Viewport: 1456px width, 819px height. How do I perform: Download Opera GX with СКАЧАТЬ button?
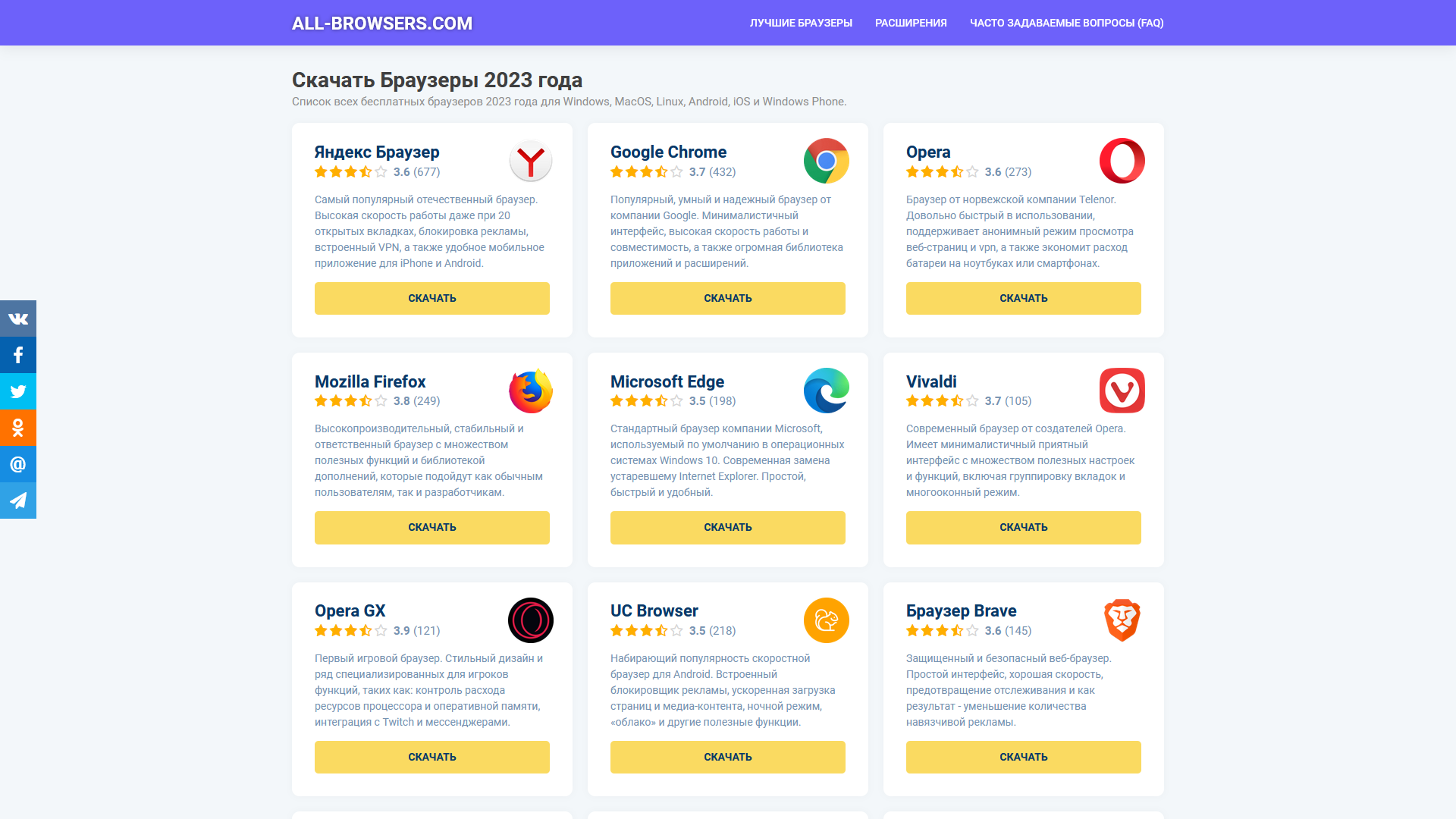432,757
